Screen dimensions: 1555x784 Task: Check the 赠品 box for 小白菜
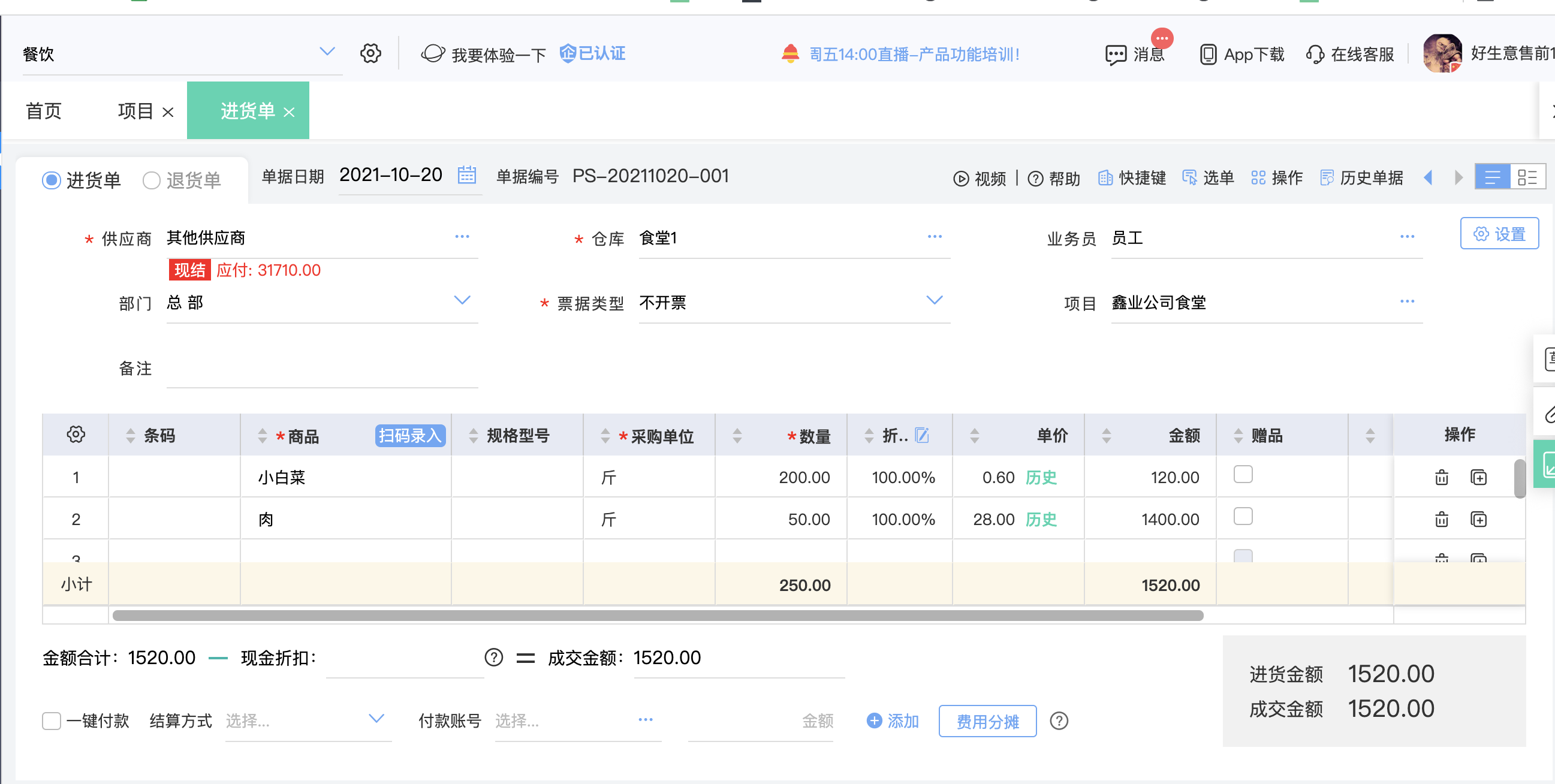pos(1243,475)
